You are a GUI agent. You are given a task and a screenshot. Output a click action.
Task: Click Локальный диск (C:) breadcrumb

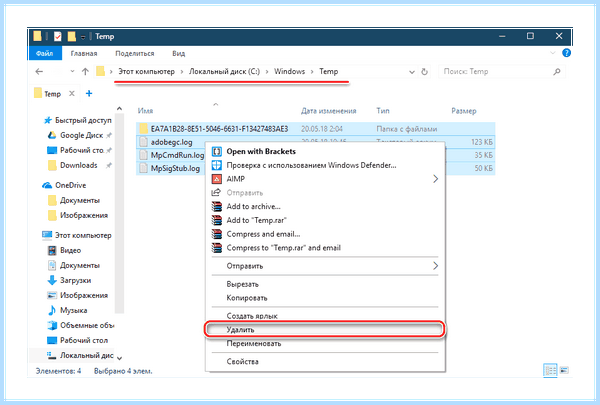pyautogui.click(x=224, y=72)
